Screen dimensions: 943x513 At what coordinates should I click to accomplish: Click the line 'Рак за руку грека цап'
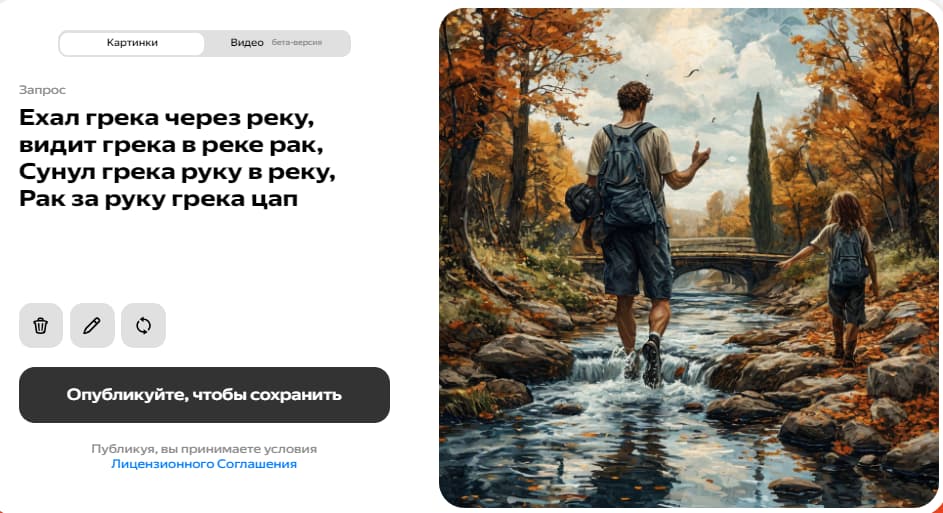coord(159,198)
